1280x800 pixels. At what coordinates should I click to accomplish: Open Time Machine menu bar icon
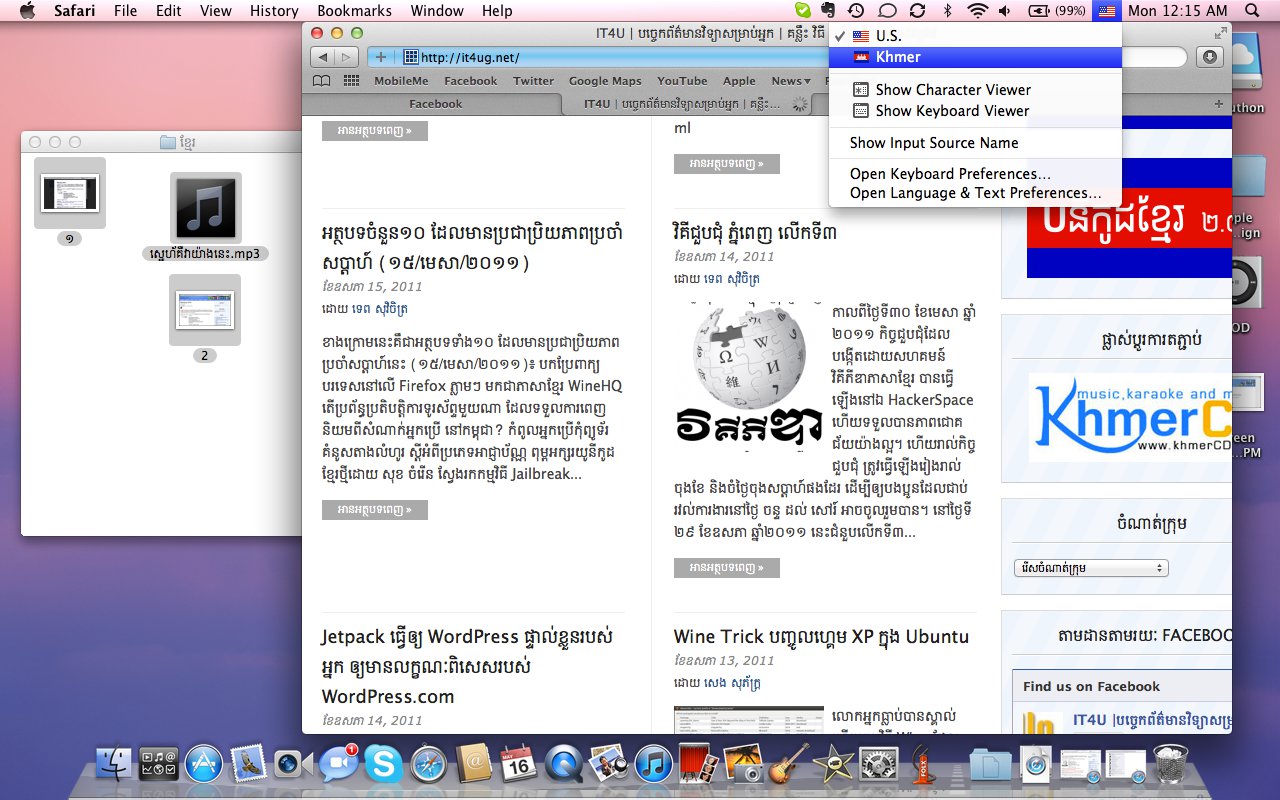tap(856, 11)
